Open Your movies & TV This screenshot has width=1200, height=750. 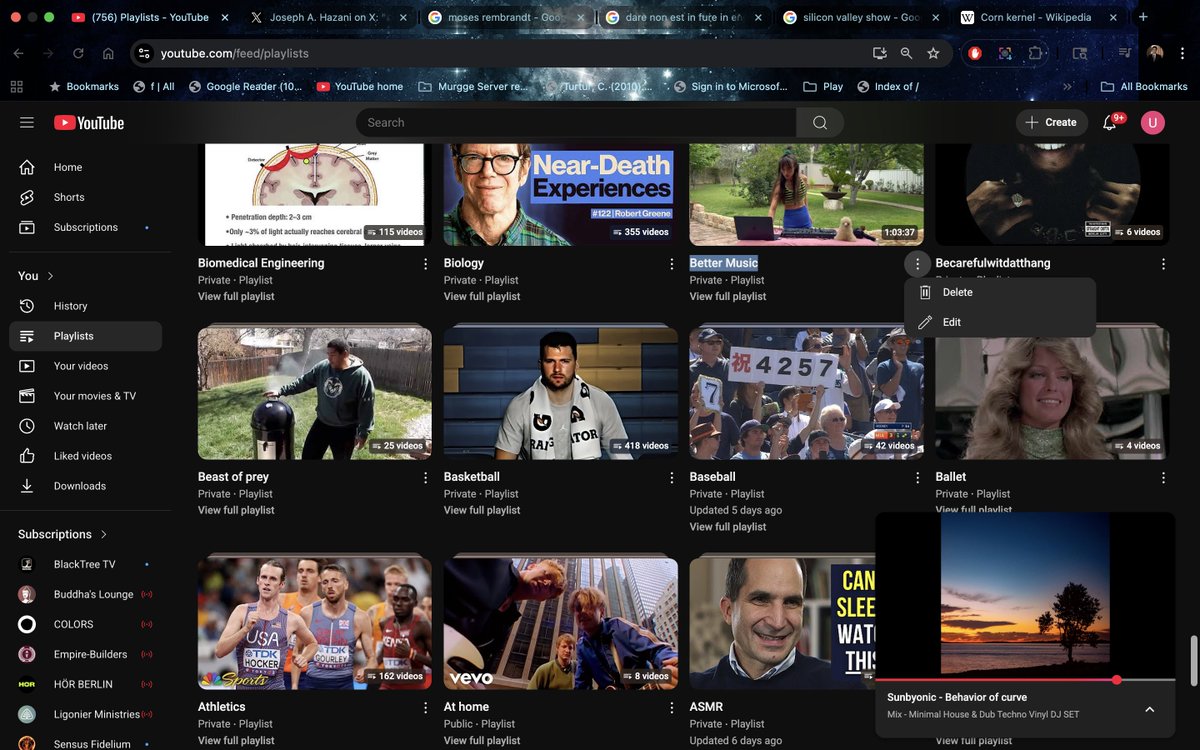85,396
